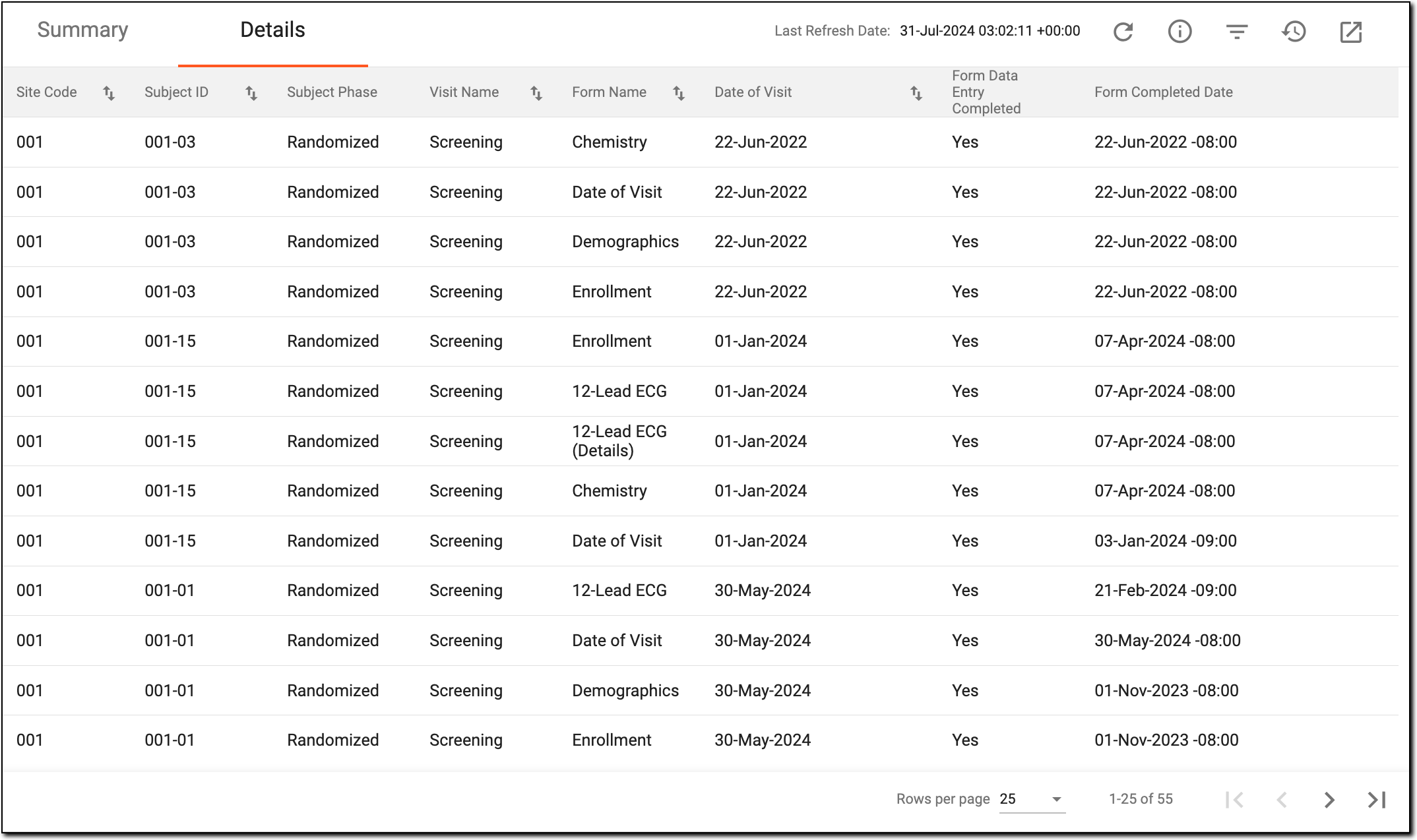1417x840 pixels.
Task: Click the 12-Lead ECG (Details) form cell
Action: click(x=619, y=441)
